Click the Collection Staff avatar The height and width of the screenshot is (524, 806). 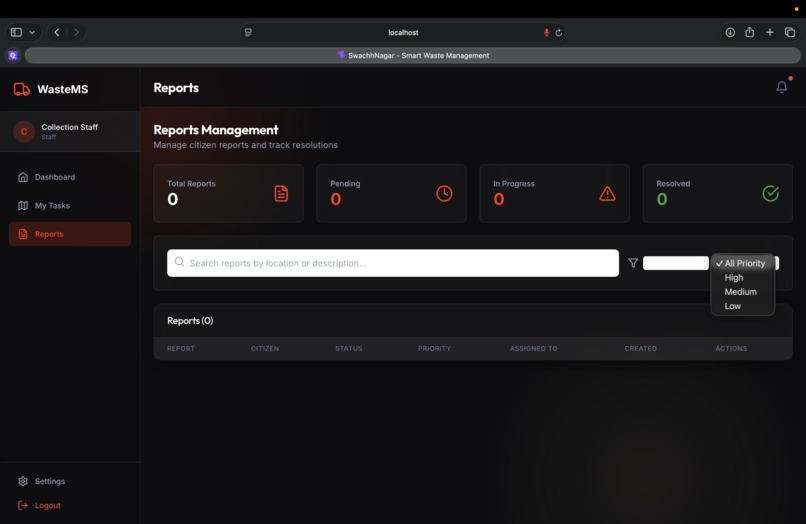pyautogui.click(x=24, y=132)
